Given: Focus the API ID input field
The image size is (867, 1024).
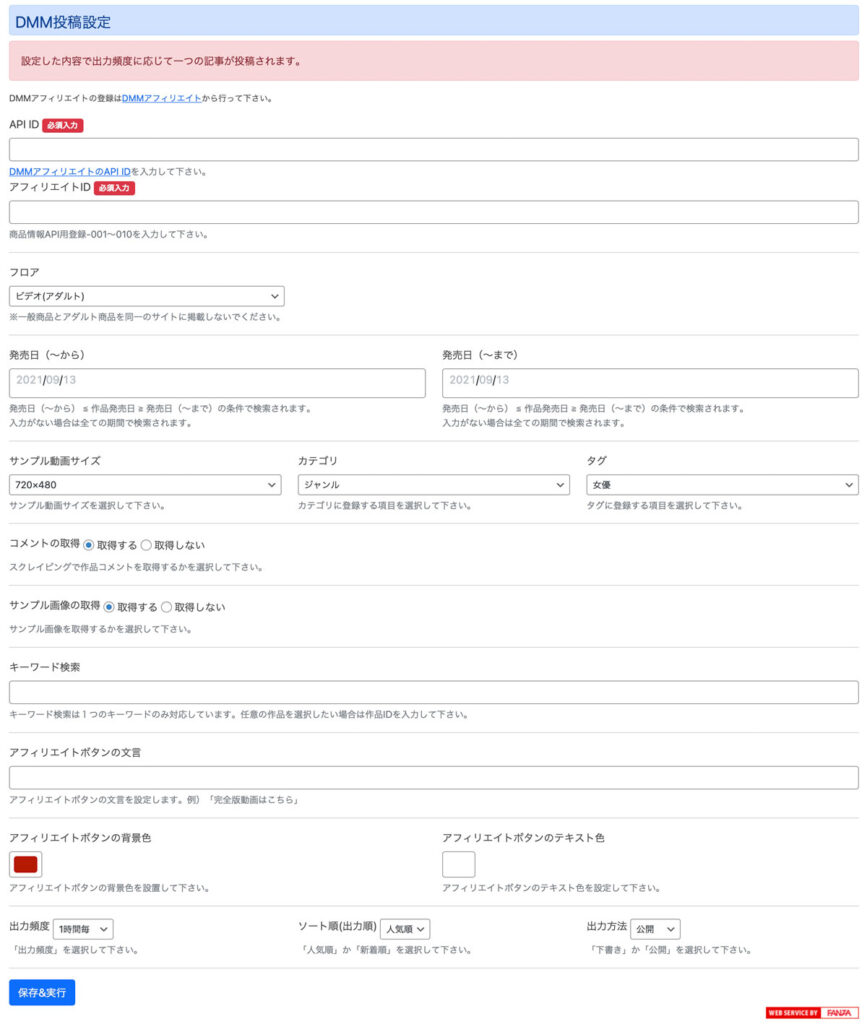Looking at the screenshot, I should (x=434, y=150).
